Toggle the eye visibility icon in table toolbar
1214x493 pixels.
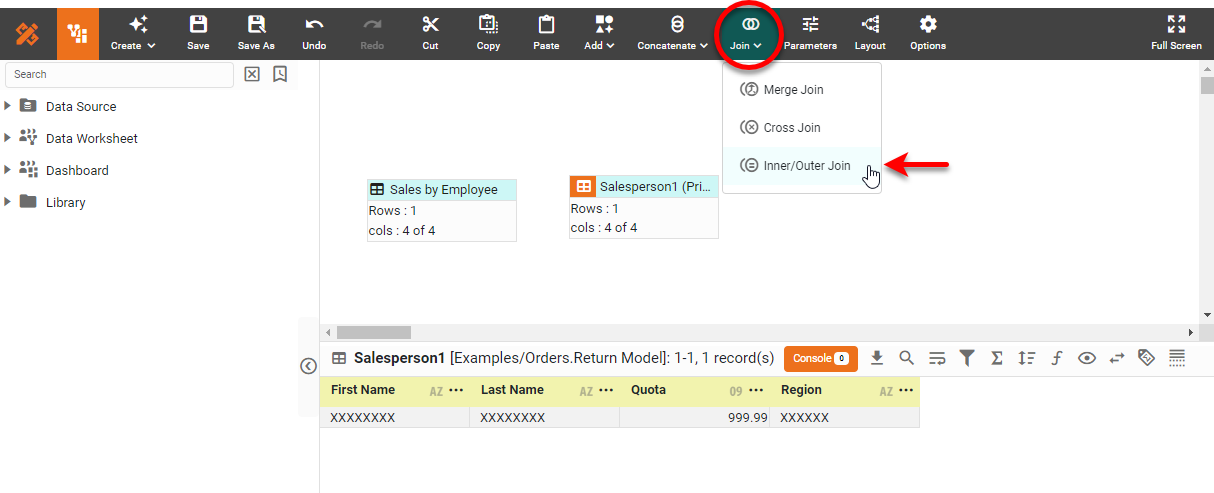pos(1087,358)
